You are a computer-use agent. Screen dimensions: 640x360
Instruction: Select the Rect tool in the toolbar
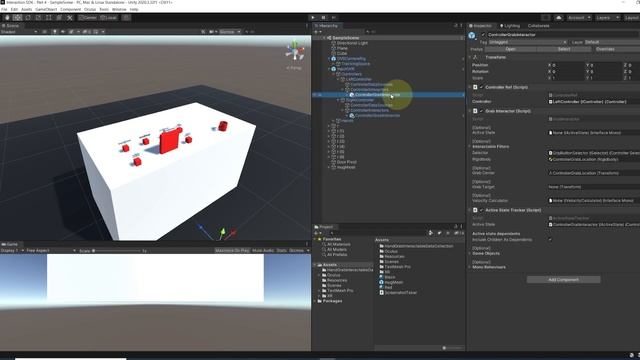(49, 18)
